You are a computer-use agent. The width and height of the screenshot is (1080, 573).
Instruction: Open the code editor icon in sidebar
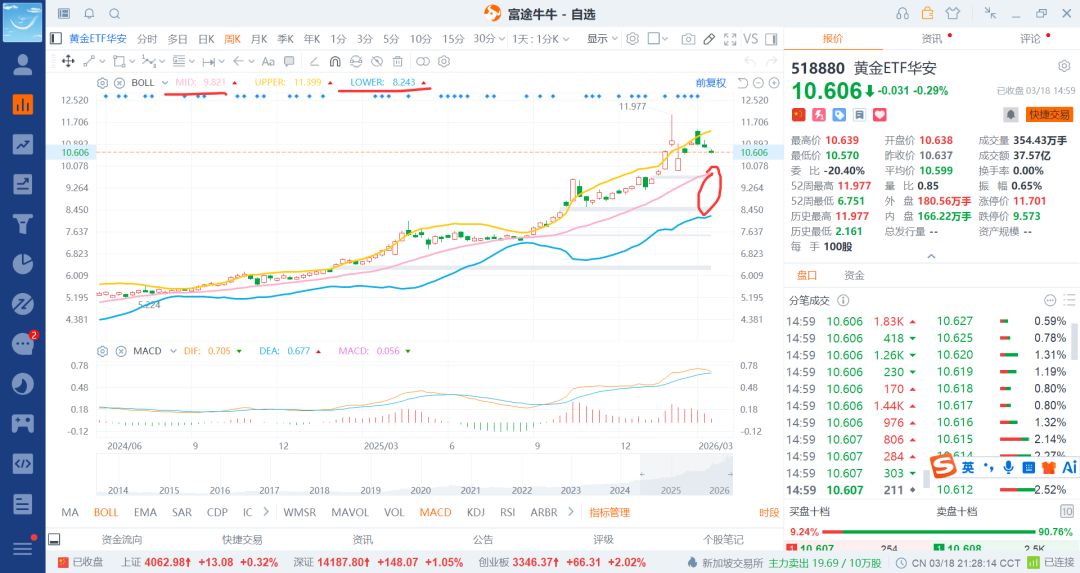(x=23, y=463)
